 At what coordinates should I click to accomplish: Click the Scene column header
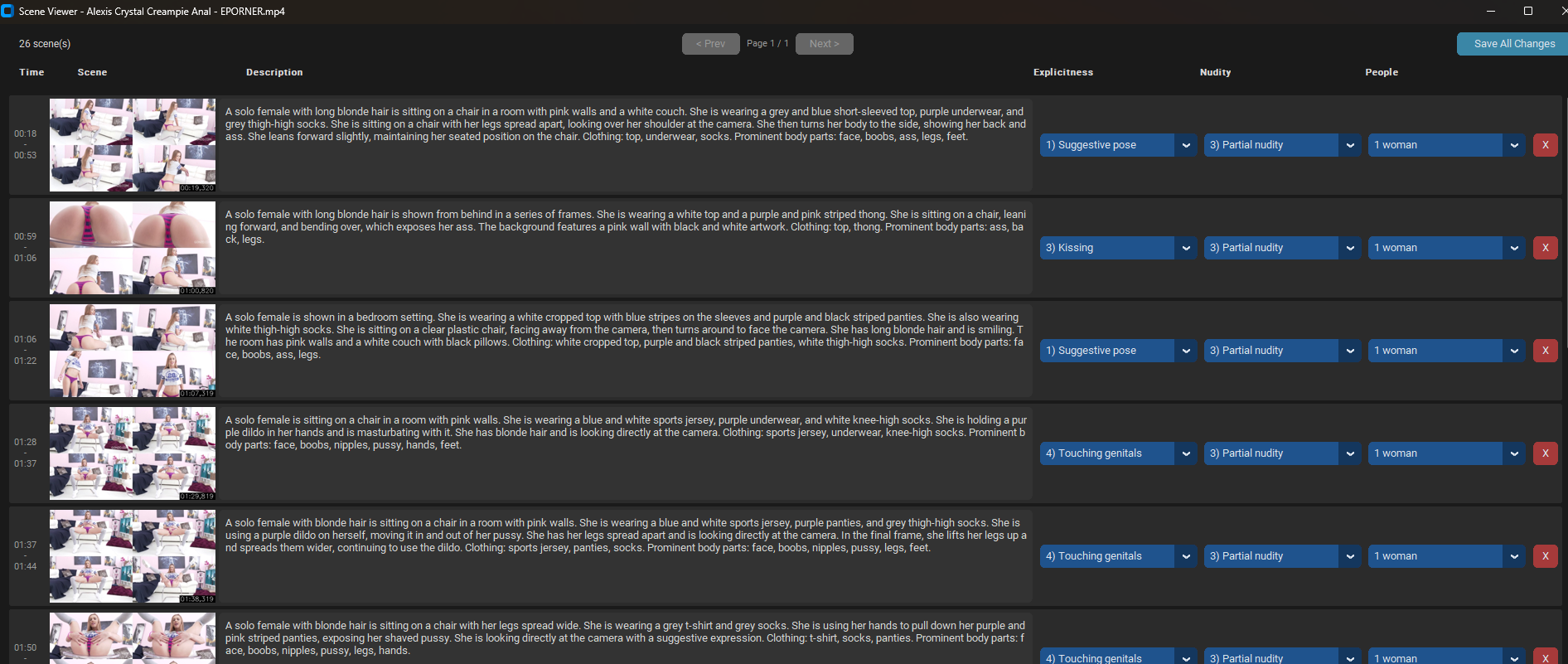coord(92,72)
